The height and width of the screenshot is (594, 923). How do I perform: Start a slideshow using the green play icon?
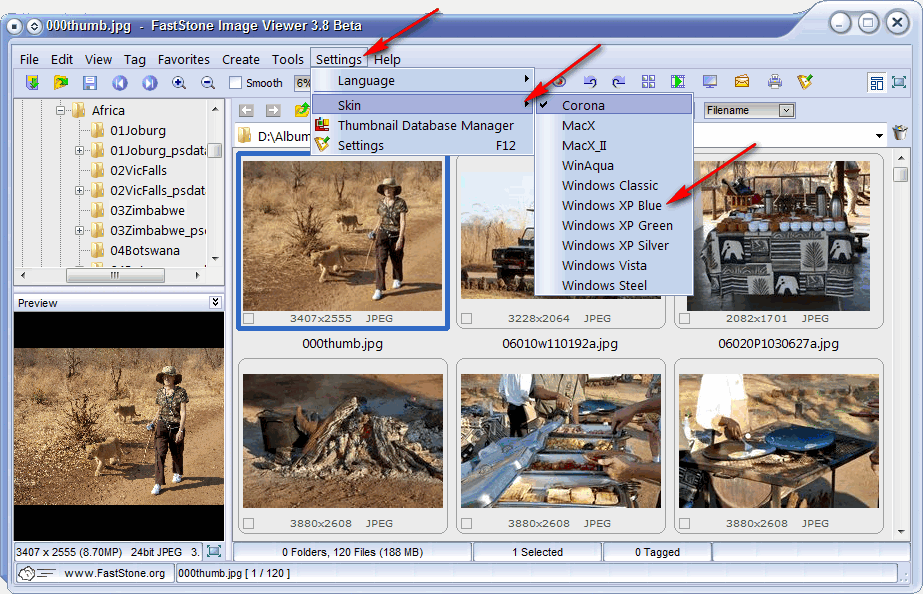pos(677,83)
